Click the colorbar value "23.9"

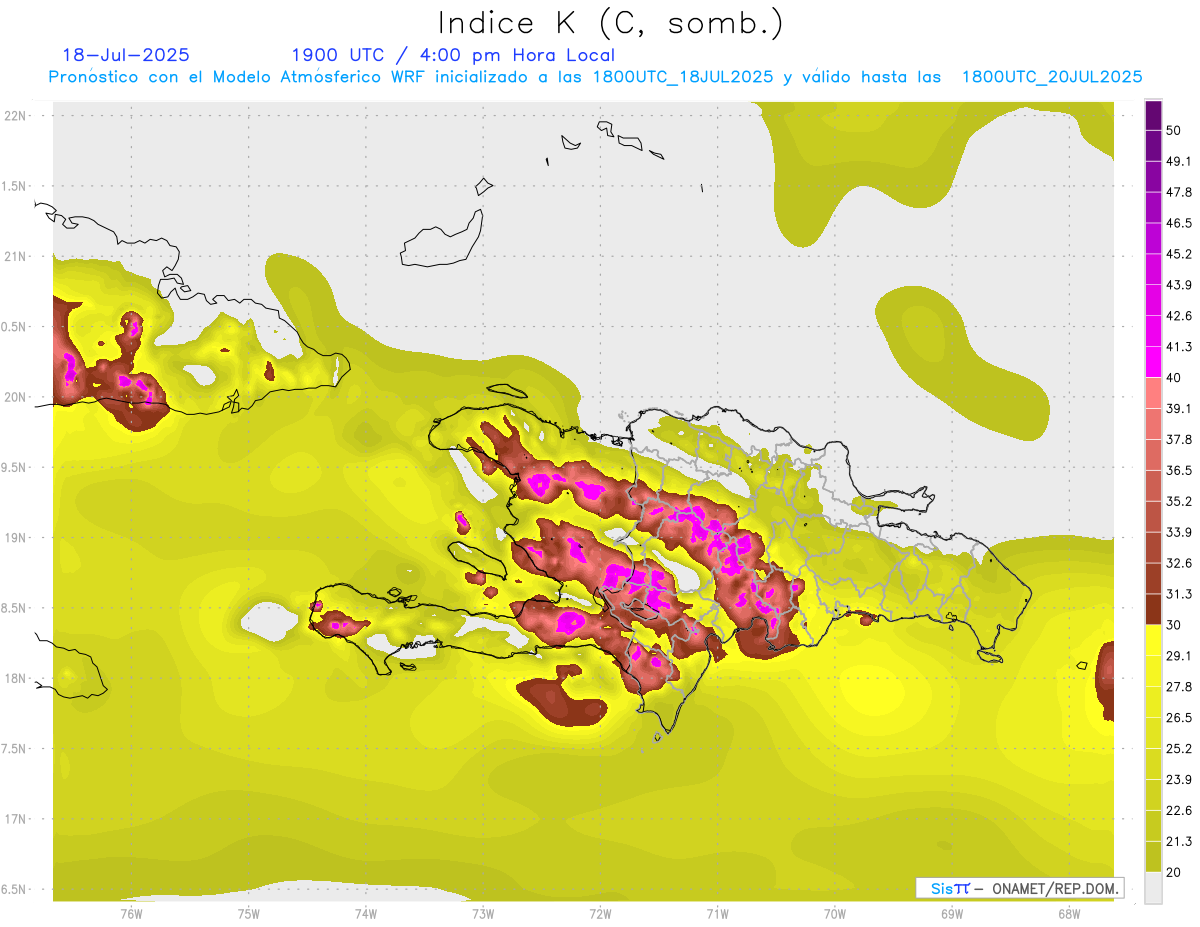point(1179,780)
